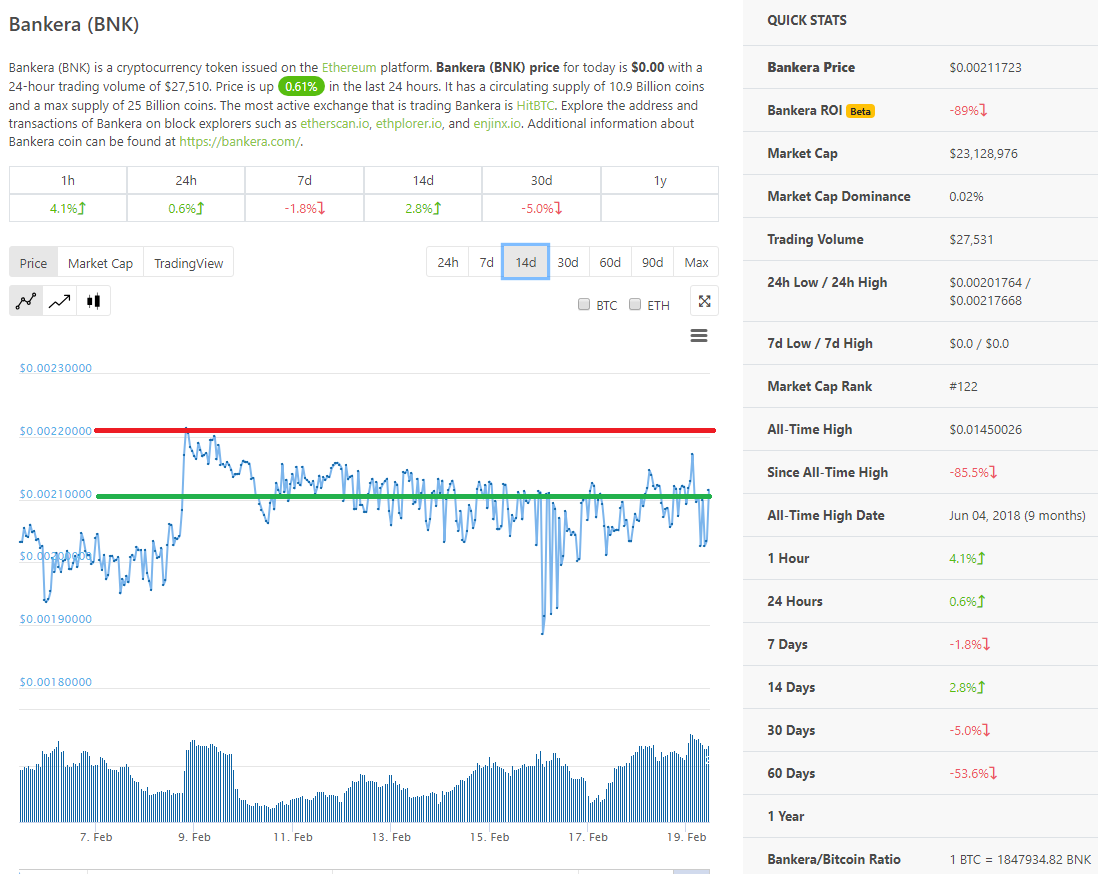
Task: Switch to the Market Cap tab
Action: [100, 263]
